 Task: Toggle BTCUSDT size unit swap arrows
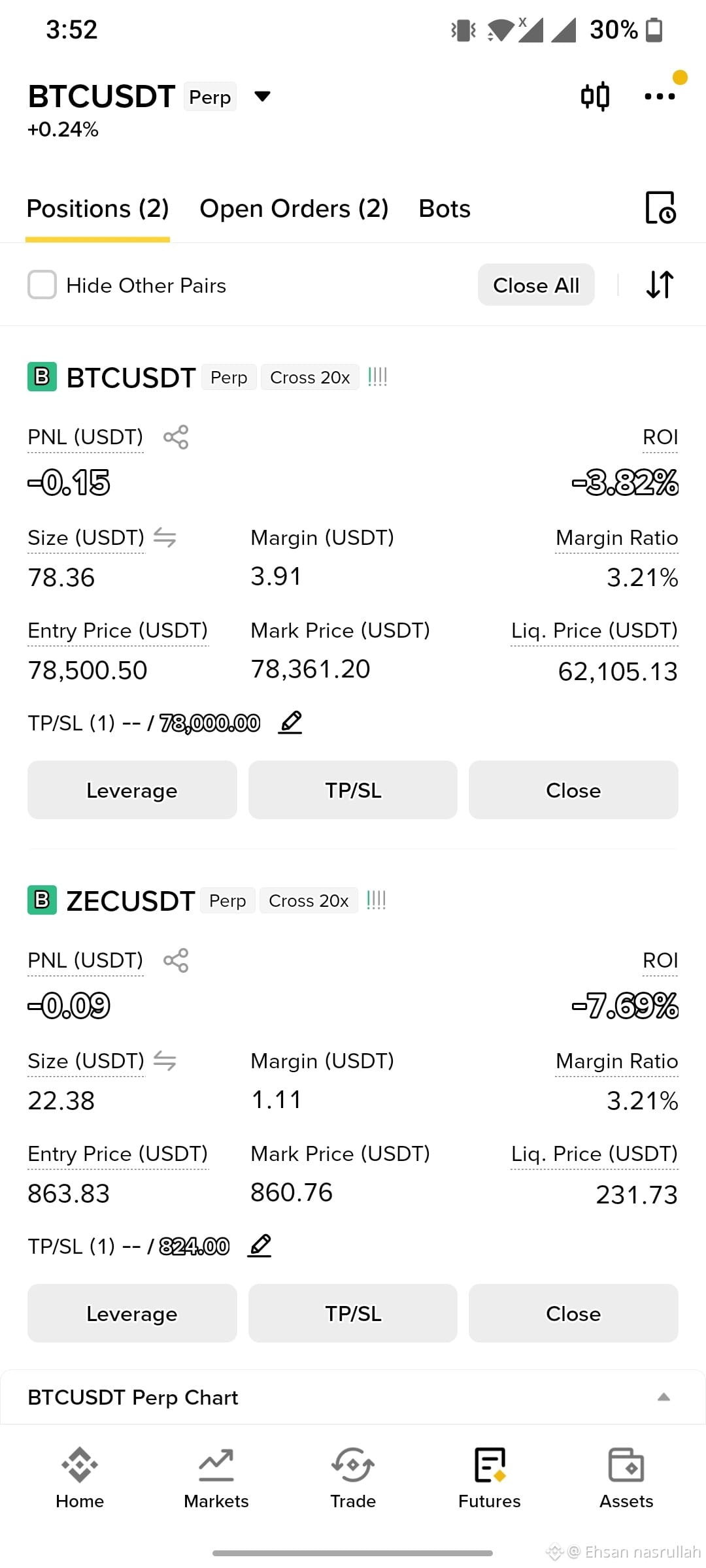click(165, 538)
